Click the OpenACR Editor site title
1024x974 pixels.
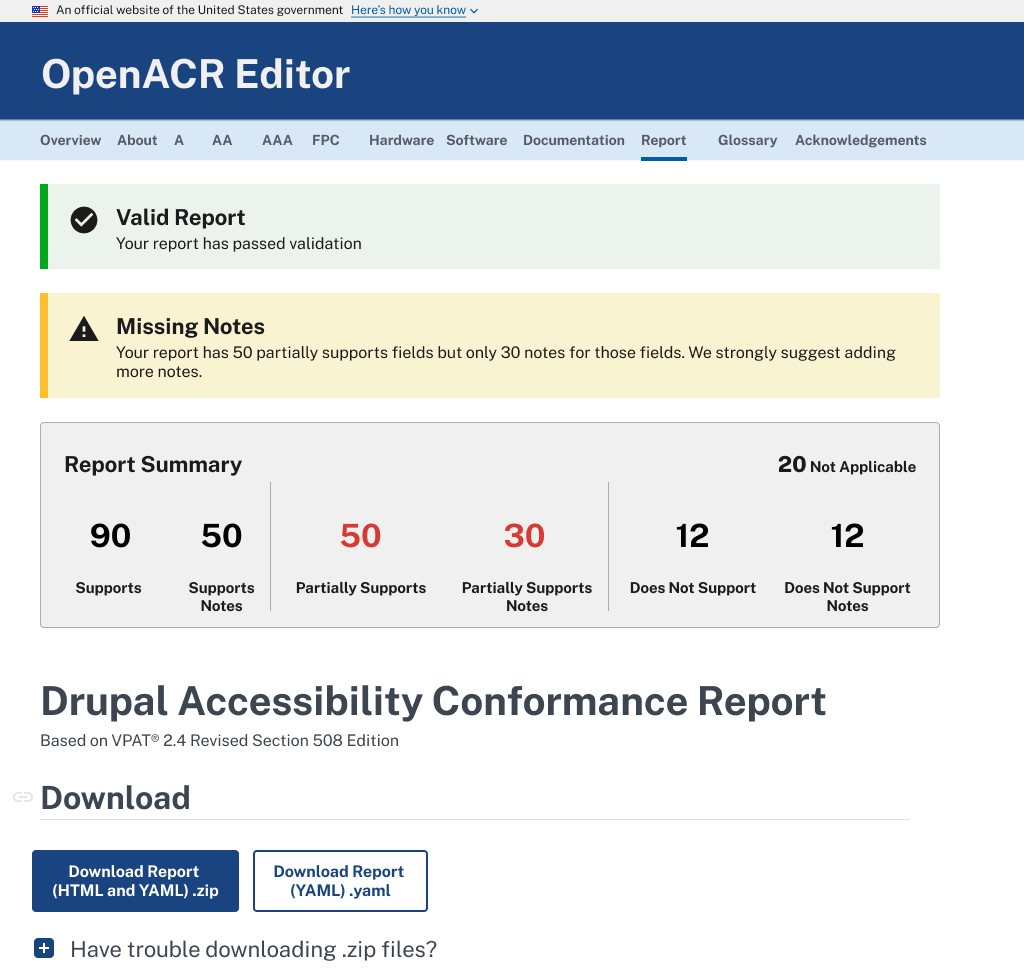[x=195, y=74]
